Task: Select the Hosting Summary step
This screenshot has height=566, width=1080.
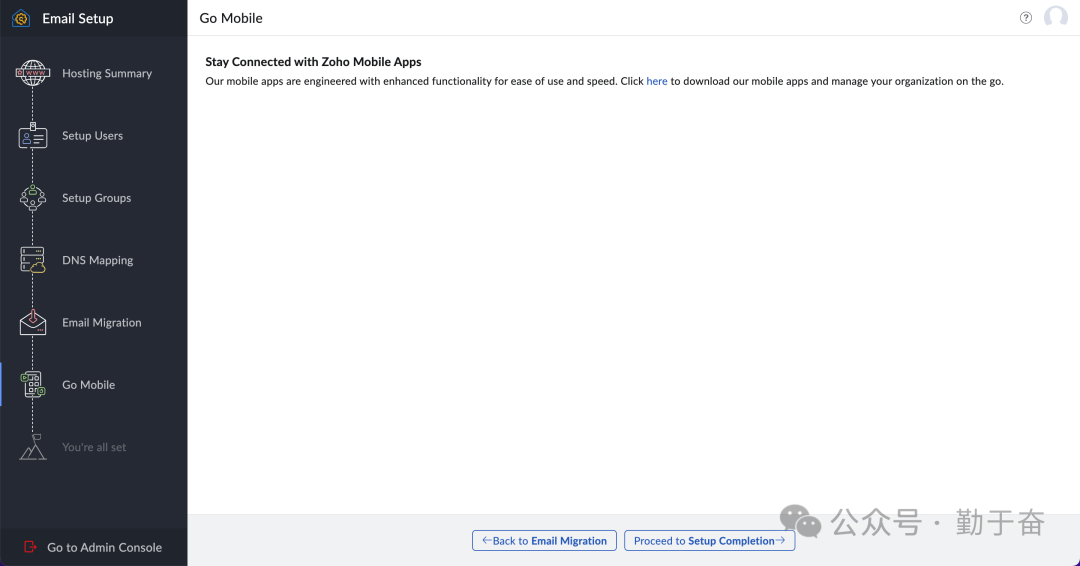Action: (x=107, y=73)
